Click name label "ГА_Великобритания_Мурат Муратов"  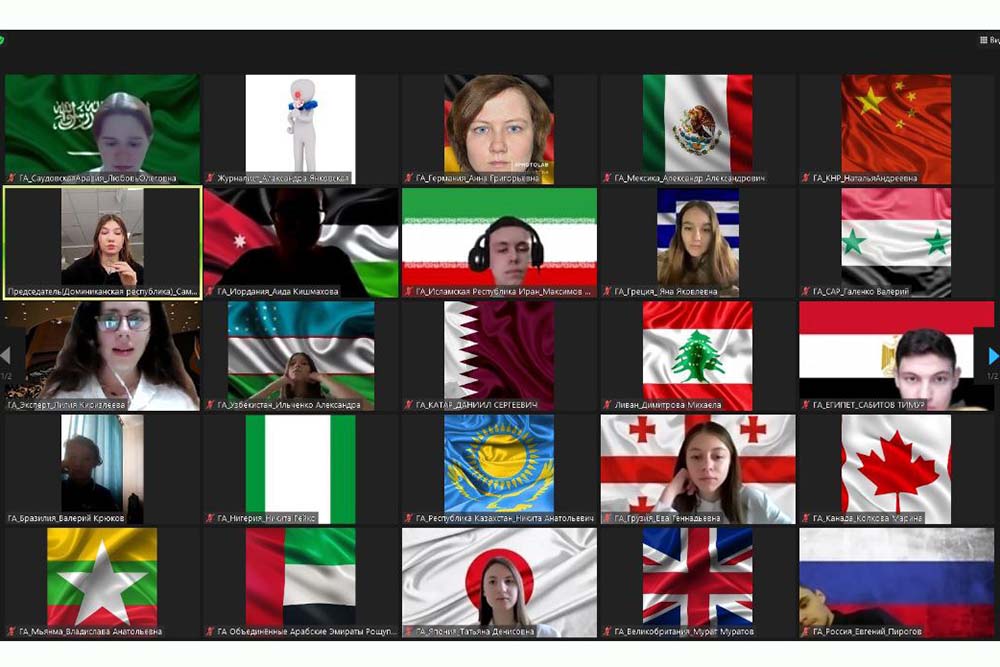click(684, 632)
